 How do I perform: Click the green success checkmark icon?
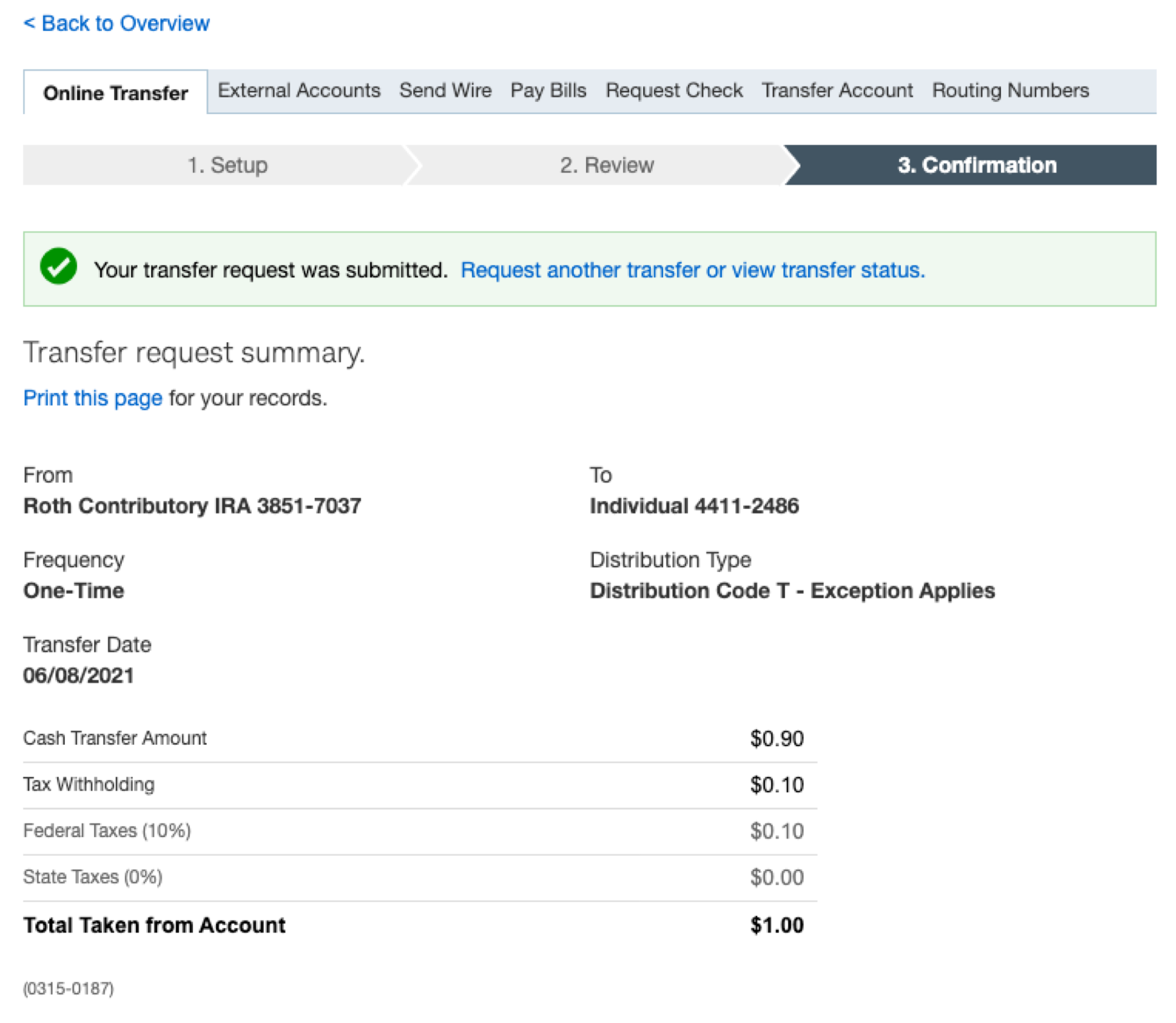58,266
